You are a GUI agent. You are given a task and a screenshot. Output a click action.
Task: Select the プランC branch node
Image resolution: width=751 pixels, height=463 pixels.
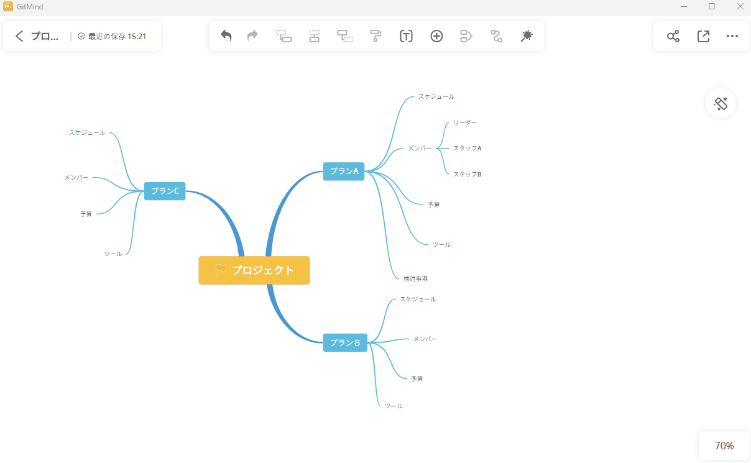click(164, 191)
